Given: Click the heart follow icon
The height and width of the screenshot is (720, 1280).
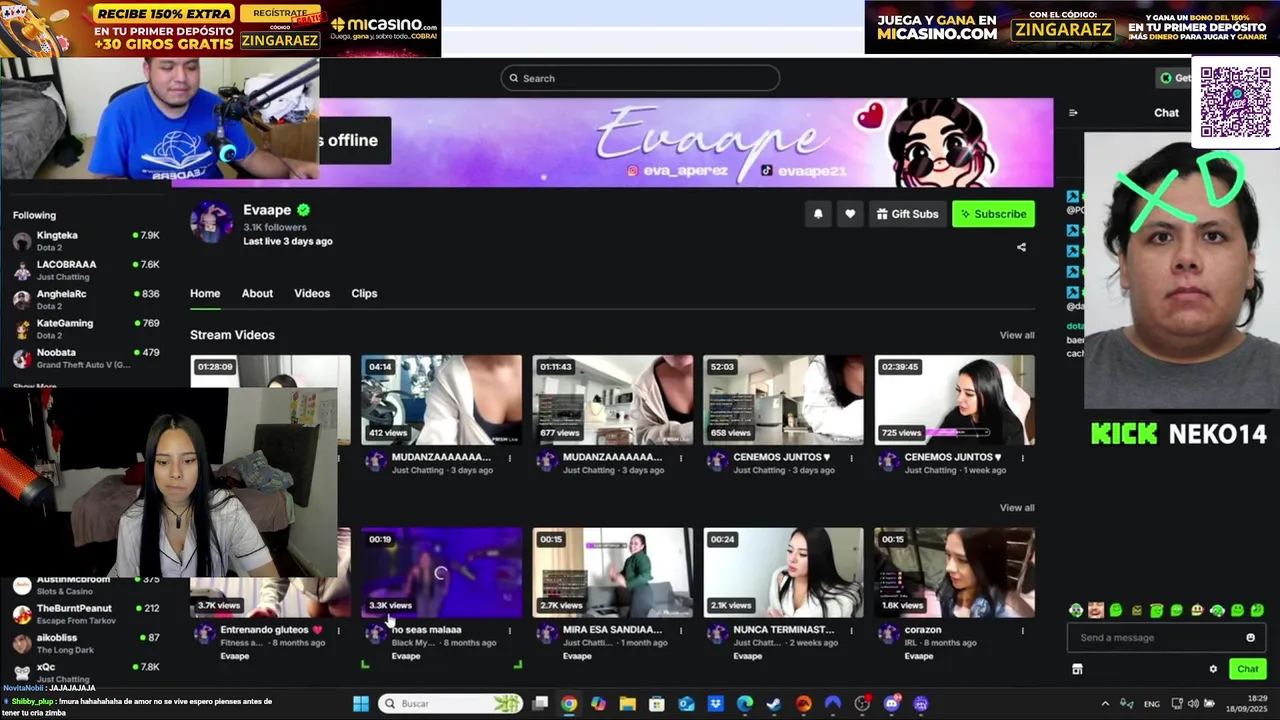Looking at the screenshot, I should [850, 214].
